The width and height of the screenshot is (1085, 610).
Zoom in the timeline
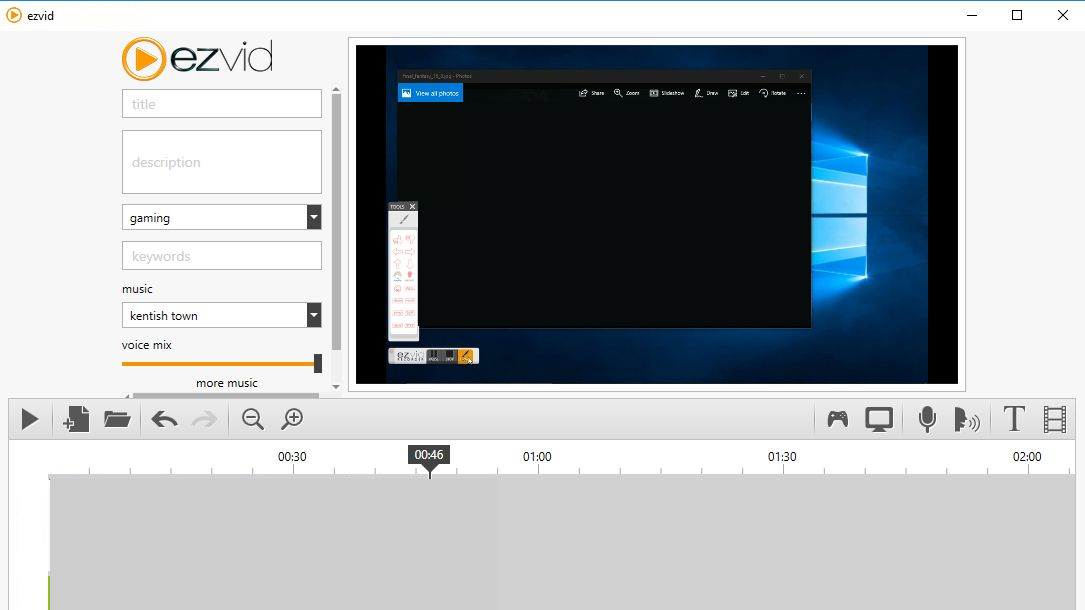[x=293, y=419]
